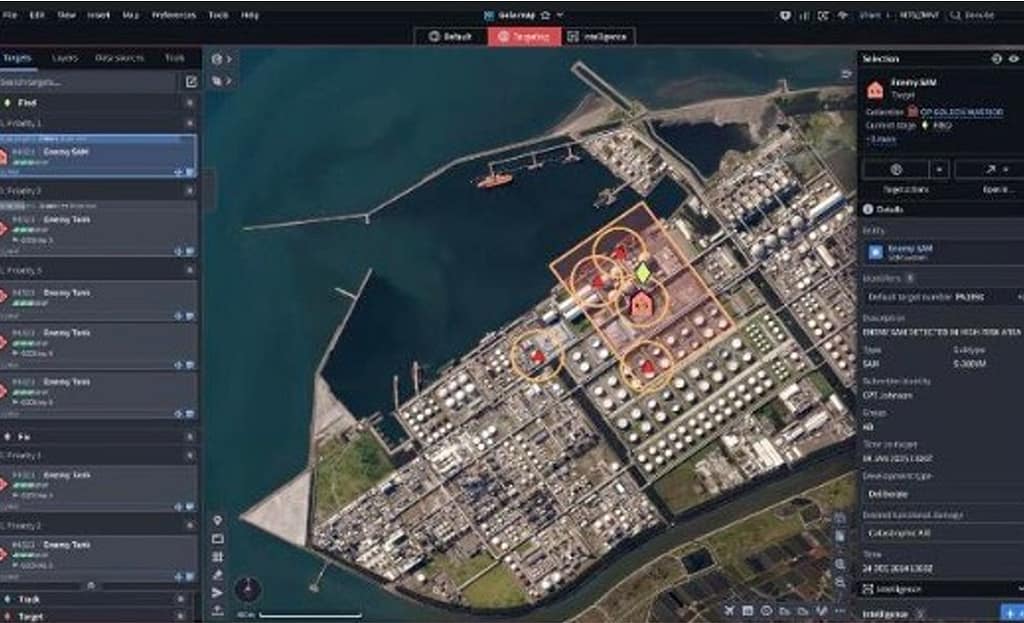Screen dimensions: 1024x623
Task: Click the shield icon in top bar
Action: pyautogui.click(x=784, y=15)
